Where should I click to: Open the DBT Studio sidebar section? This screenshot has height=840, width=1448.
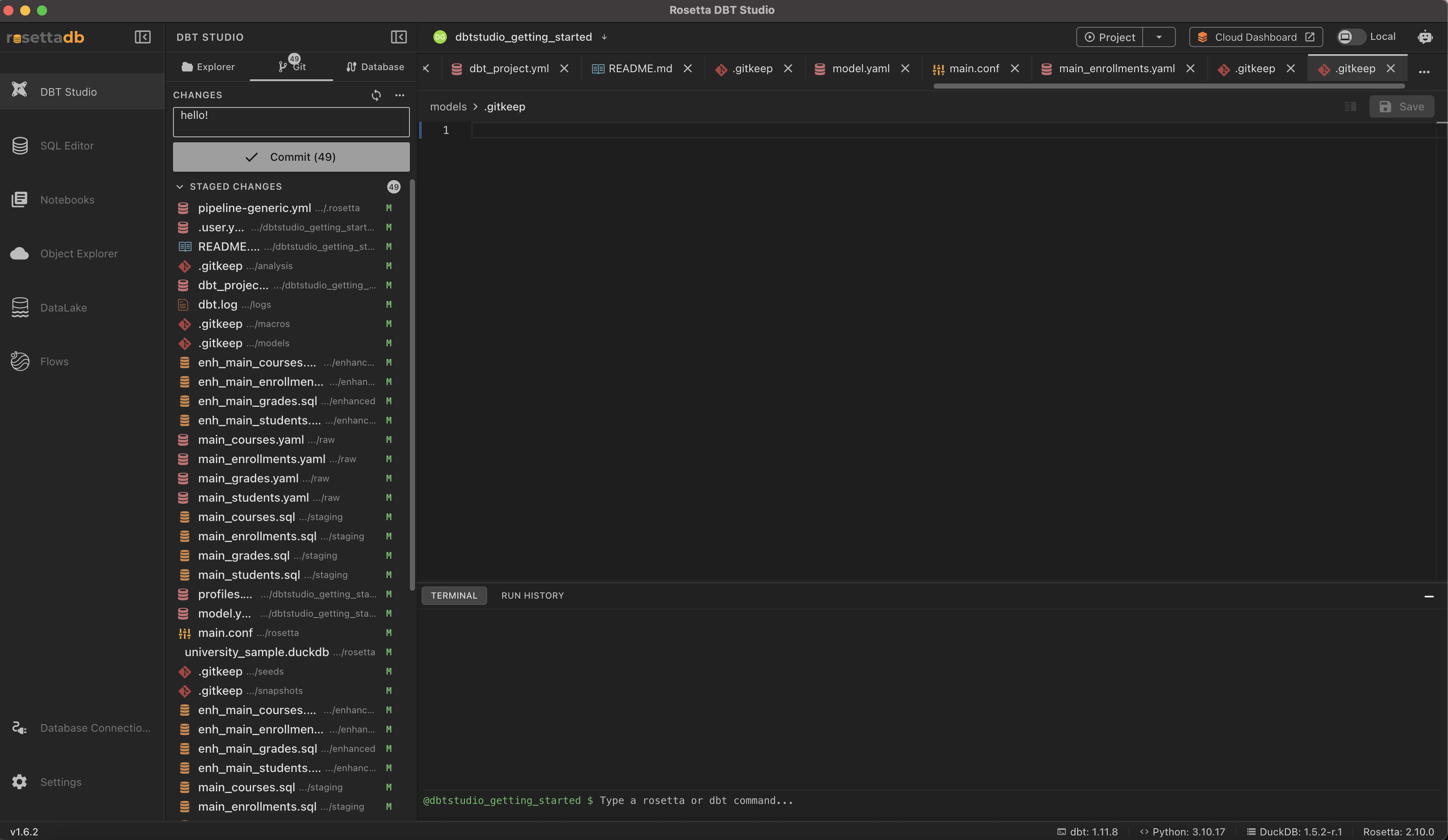[x=81, y=92]
